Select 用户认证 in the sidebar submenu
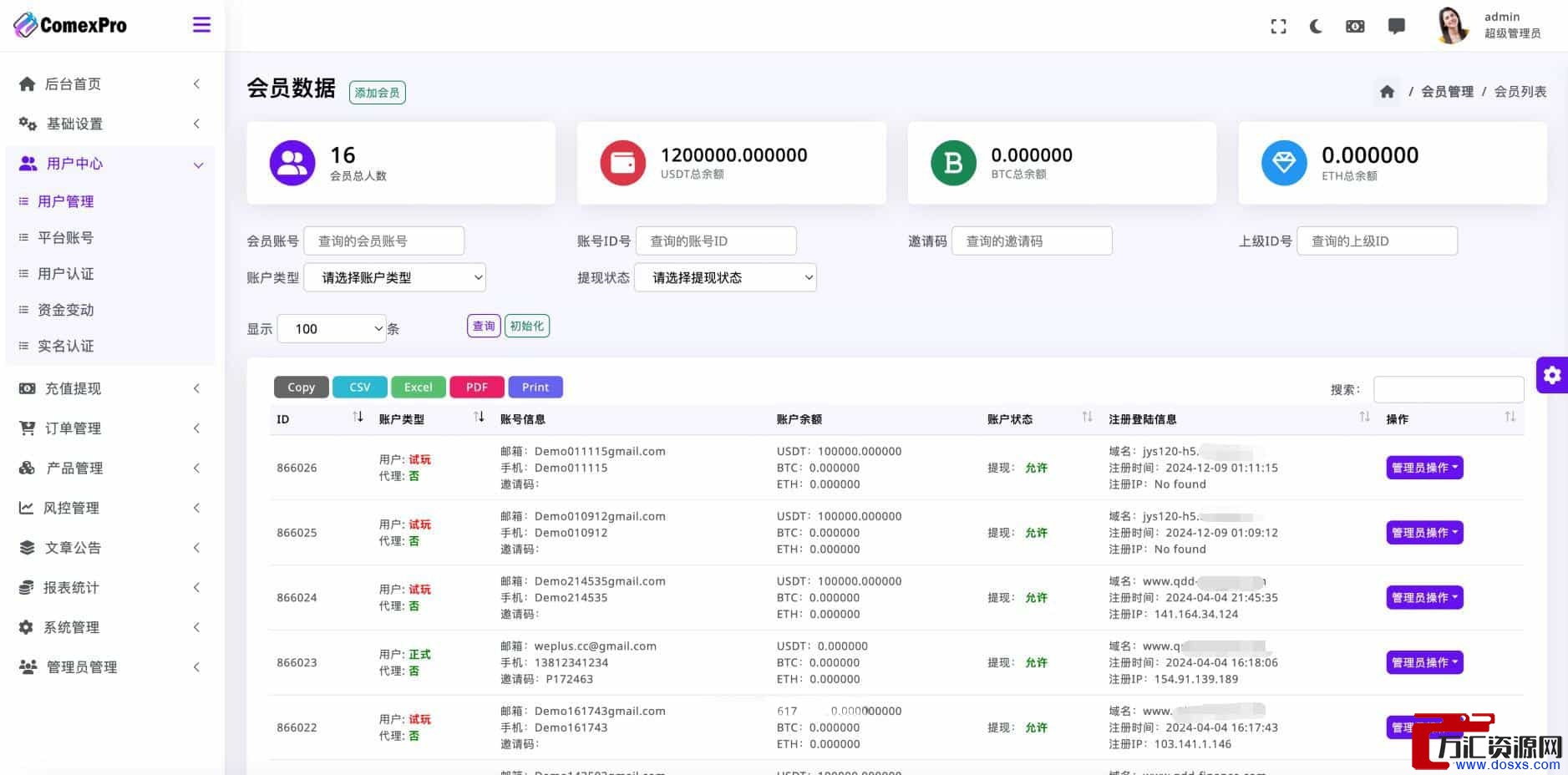The width and height of the screenshot is (1568, 775). click(65, 274)
